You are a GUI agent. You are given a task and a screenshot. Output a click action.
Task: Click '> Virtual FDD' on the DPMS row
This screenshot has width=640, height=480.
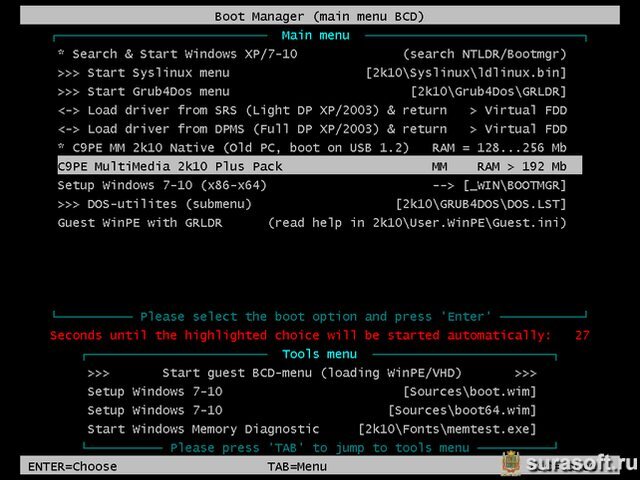[518, 129]
